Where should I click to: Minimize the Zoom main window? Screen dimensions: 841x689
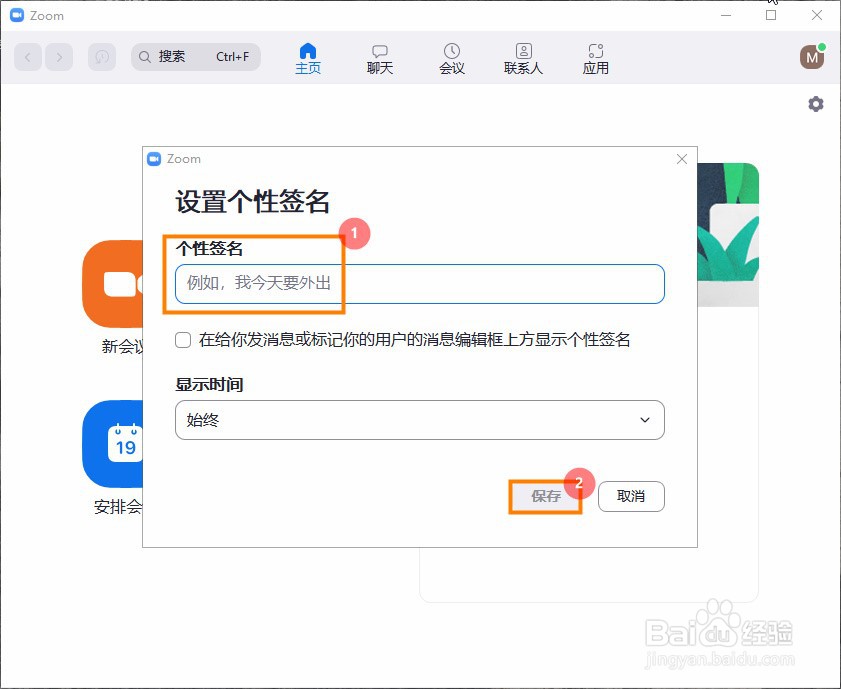point(726,16)
